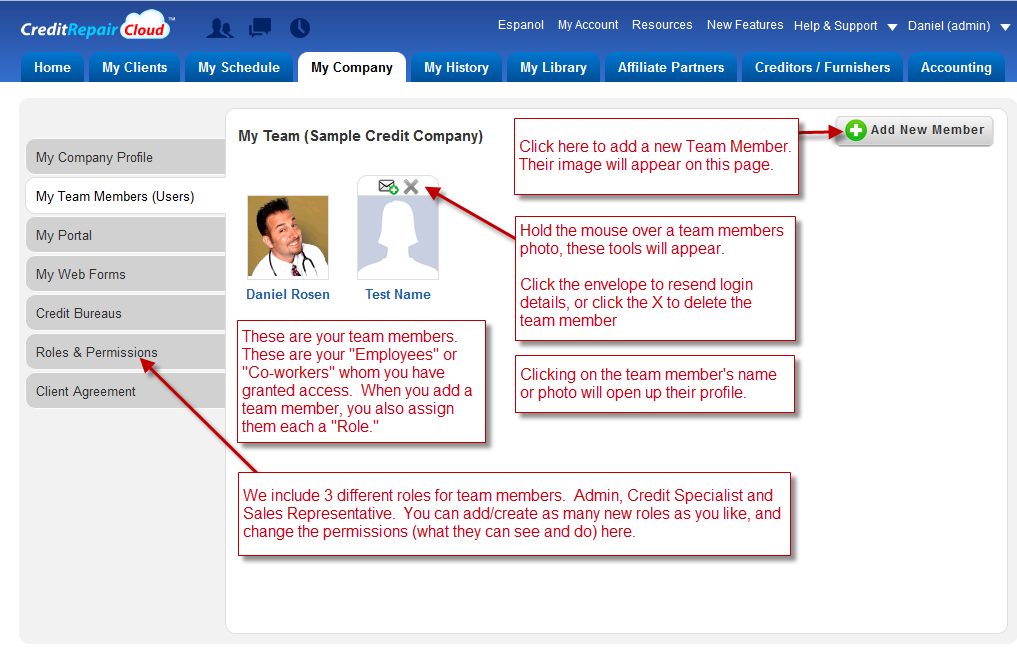This screenshot has height=649, width=1017.
Task: Open My Web Forms in sidebar
Action: coord(126,274)
